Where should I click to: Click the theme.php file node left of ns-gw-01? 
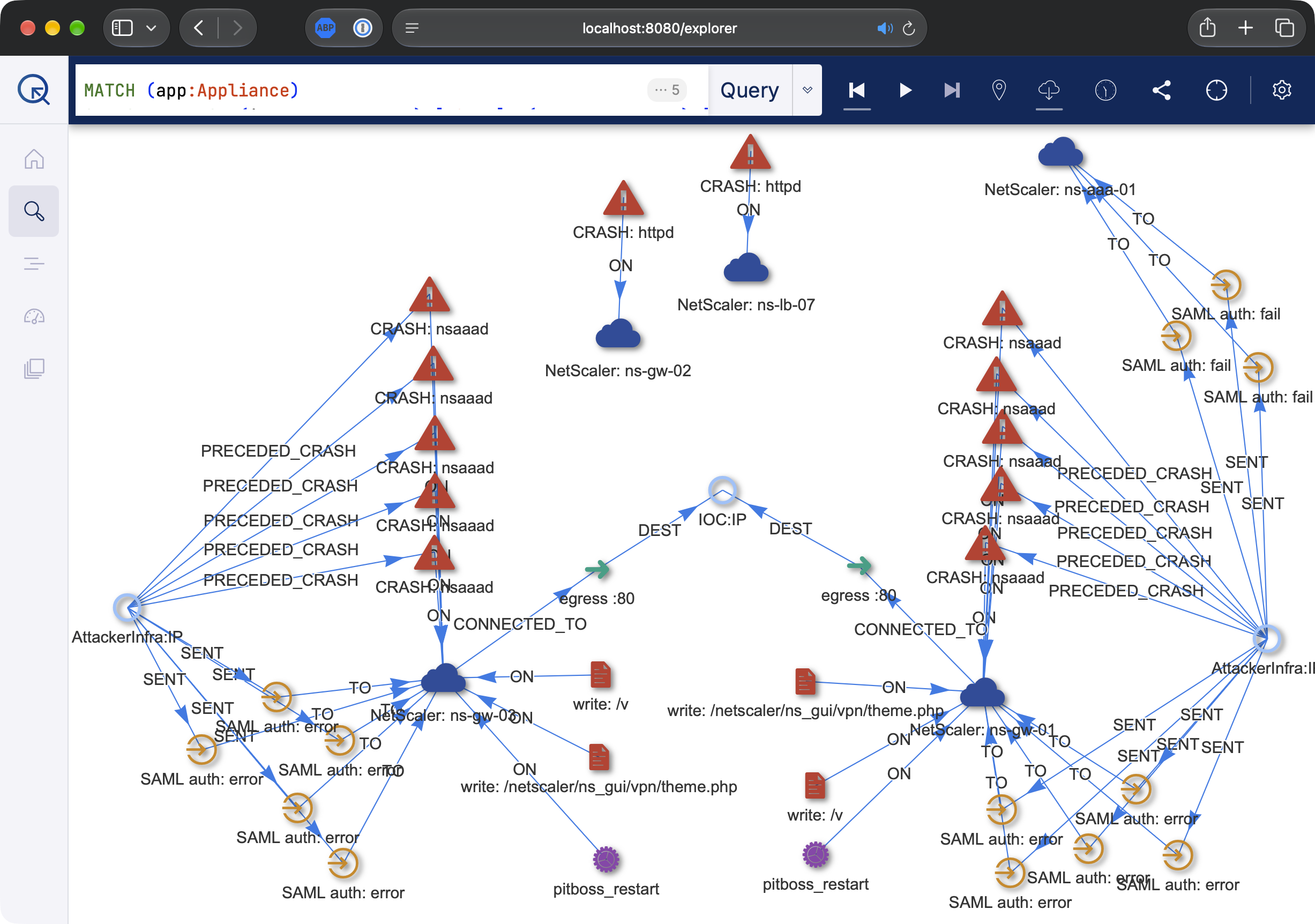(805, 681)
